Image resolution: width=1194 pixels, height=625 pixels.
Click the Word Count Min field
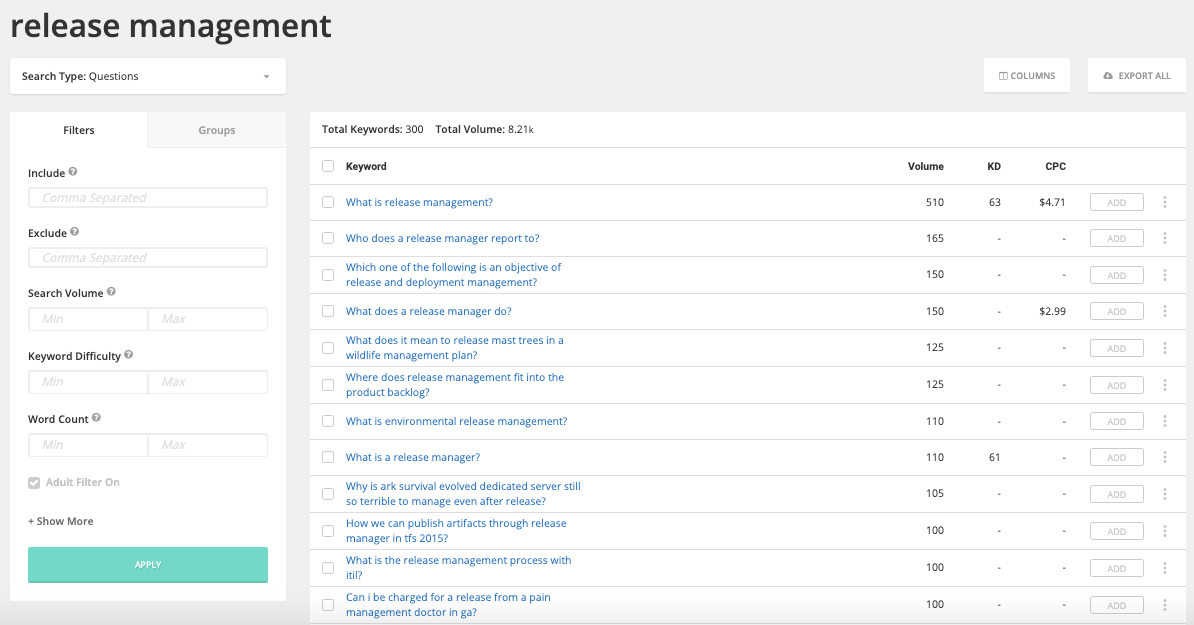pyautogui.click(x=88, y=445)
